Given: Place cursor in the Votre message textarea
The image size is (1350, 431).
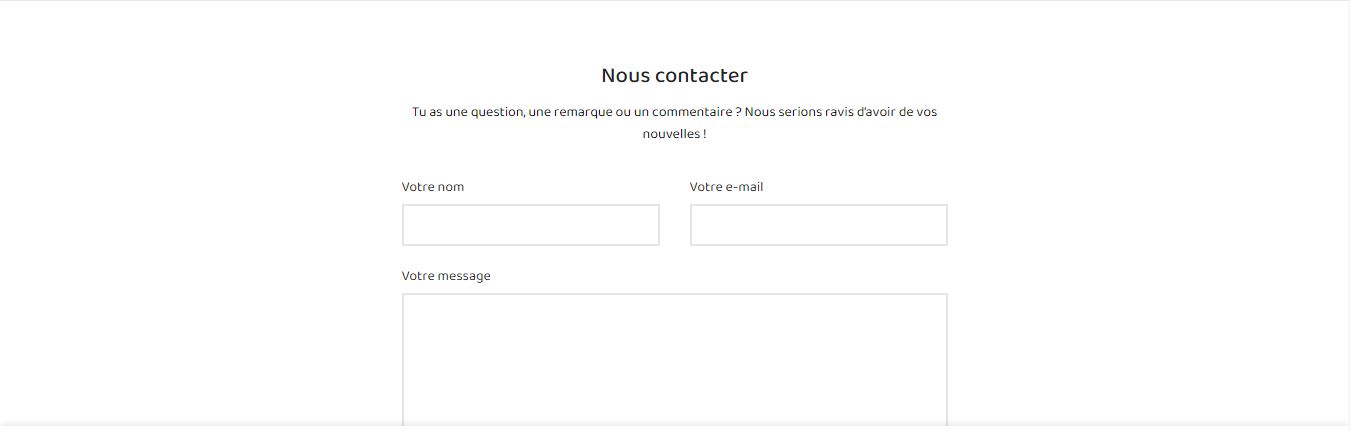Looking at the screenshot, I should 674,362.
